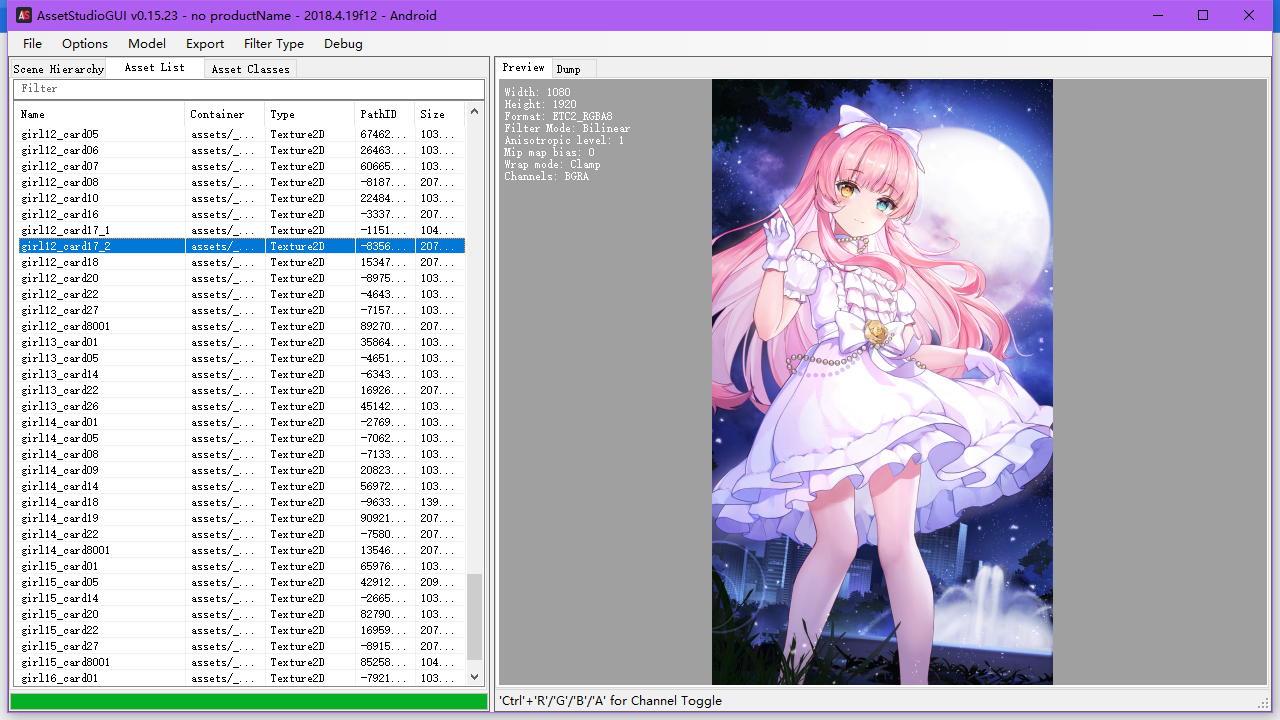Image resolution: width=1280 pixels, height=720 pixels.
Task: Click the pink-haired girl texture preview image
Action: (x=882, y=382)
